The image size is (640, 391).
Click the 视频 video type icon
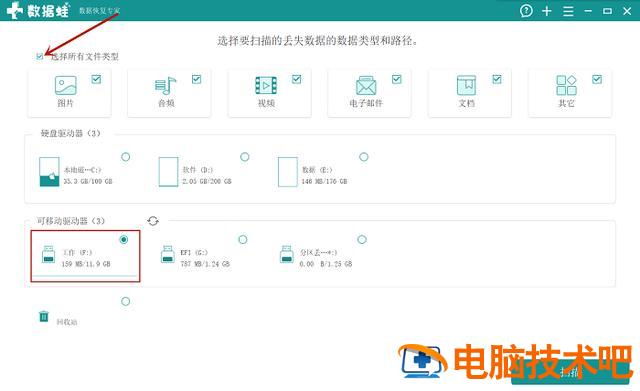pyautogui.click(x=266, y=86)
